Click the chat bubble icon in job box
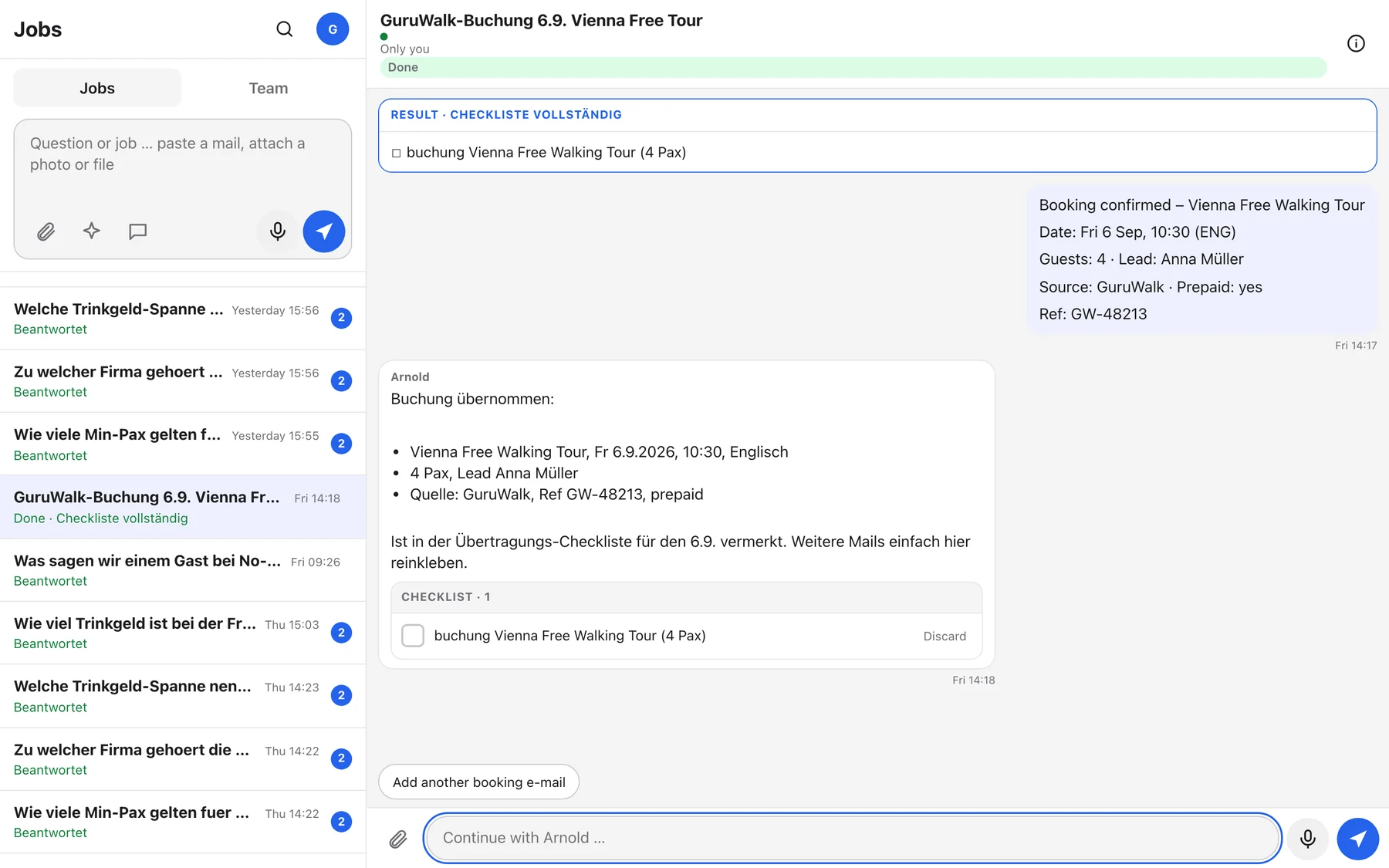This screenshot has height=868, width=1389. click(x=137, y=231)
